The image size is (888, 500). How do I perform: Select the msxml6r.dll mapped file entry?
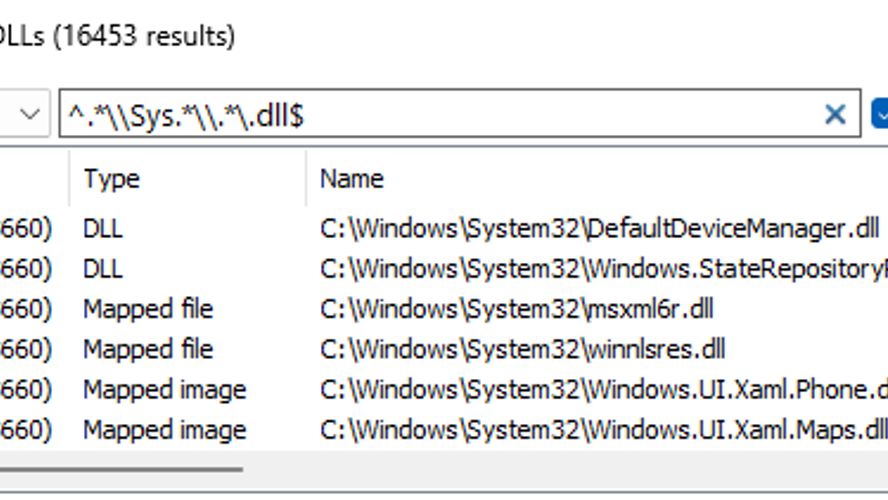516,309
